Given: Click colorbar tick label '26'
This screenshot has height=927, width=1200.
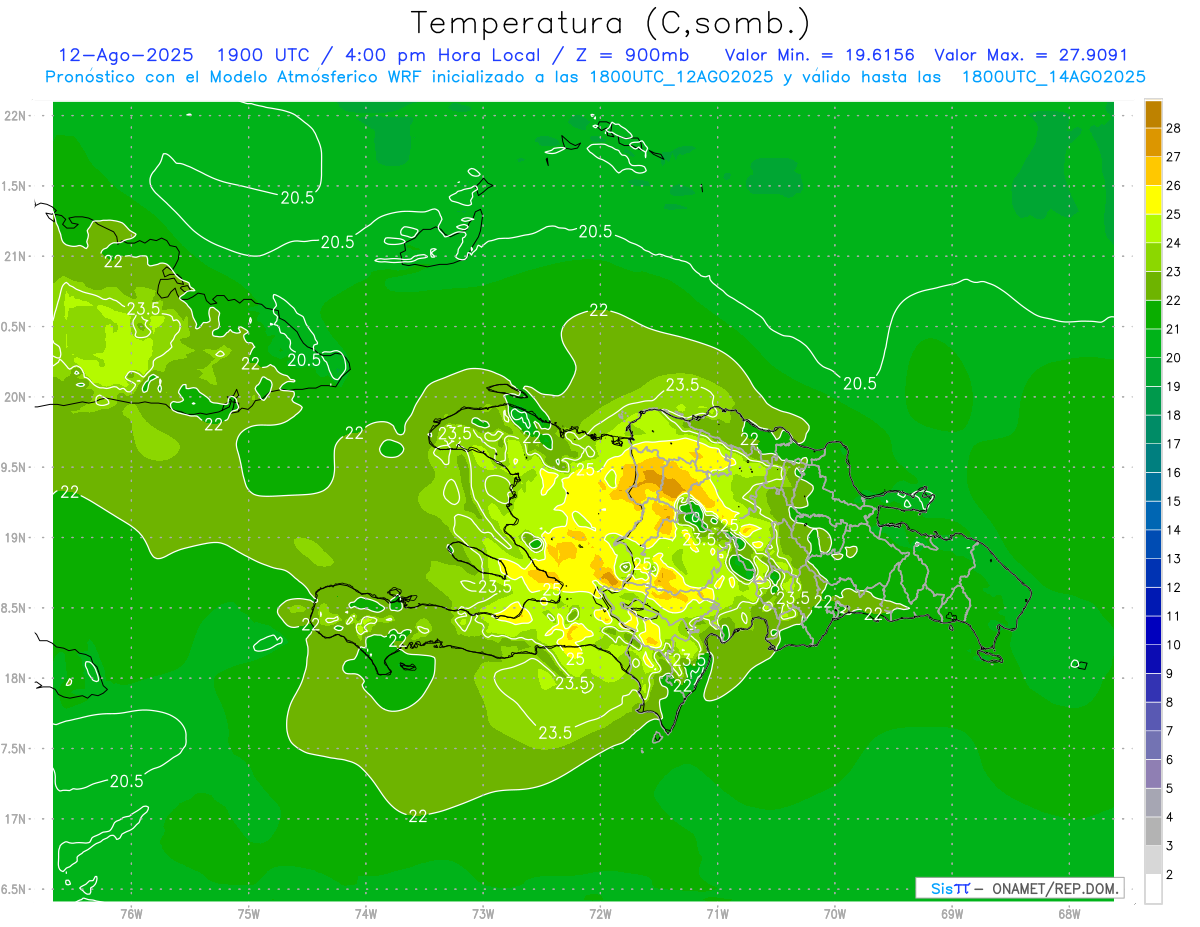Looking at the screenshot, I should pos(1174,185).
